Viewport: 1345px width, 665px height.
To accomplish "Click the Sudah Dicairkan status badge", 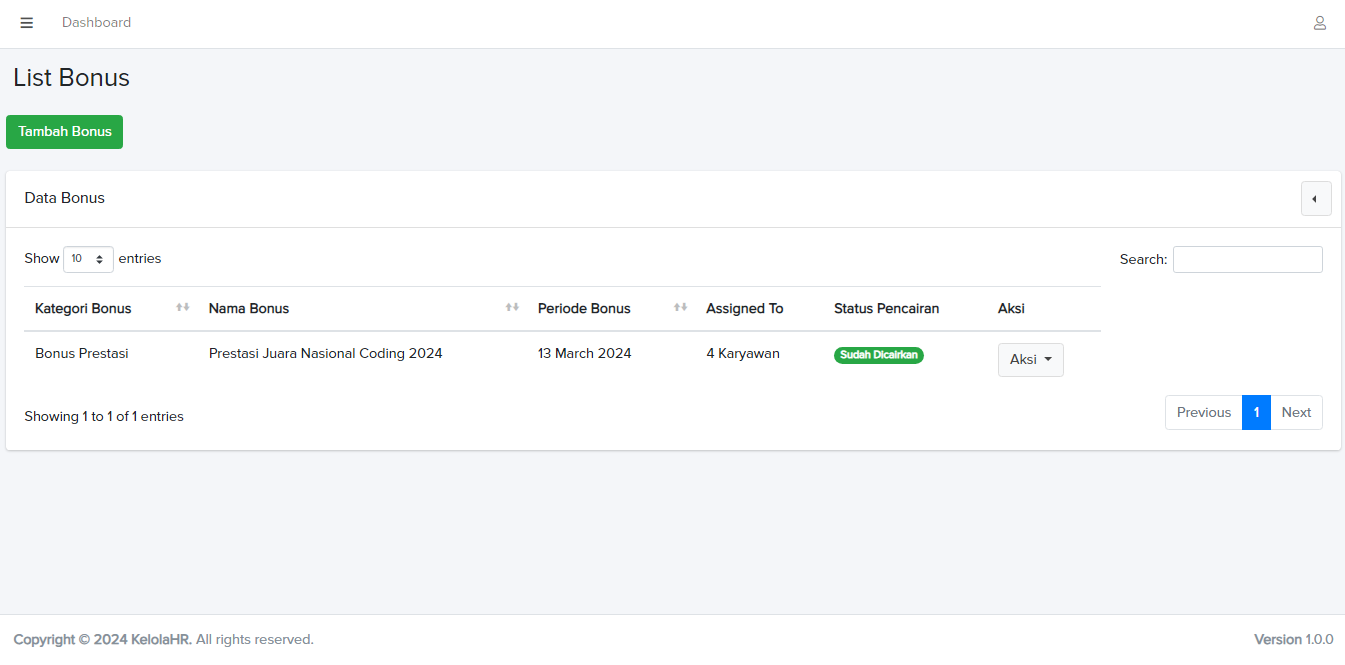I will pyautogui.click(x=878, y=355).
